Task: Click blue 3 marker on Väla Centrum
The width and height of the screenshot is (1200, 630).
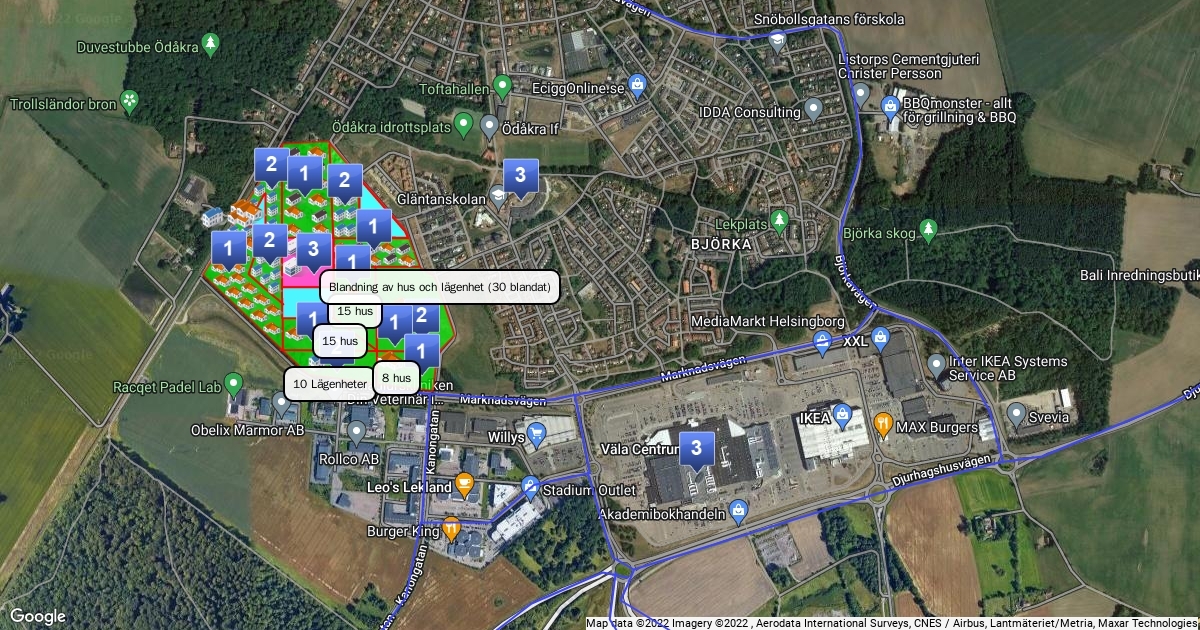Action: (x=697, y=449)
